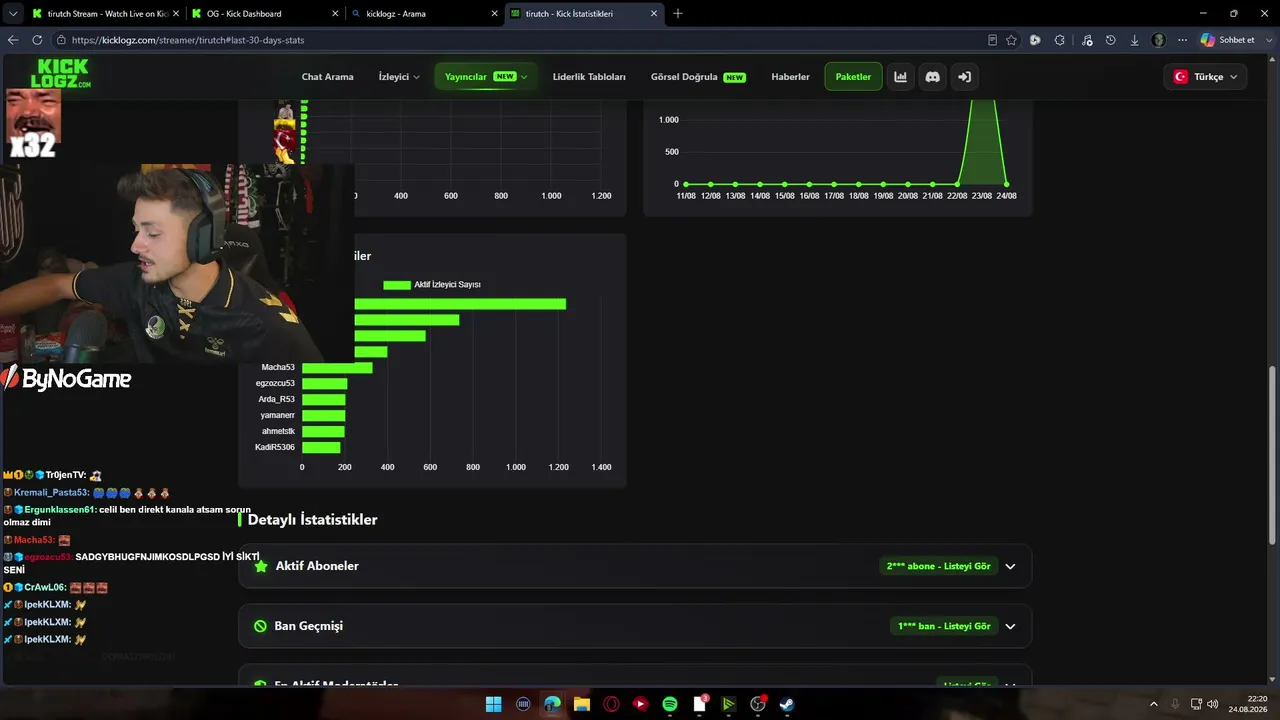Switch to the 'kicklogz - Arama' tab
Image resolution: width=1280 pixels, height=720 pixels.
click(424, 14)
